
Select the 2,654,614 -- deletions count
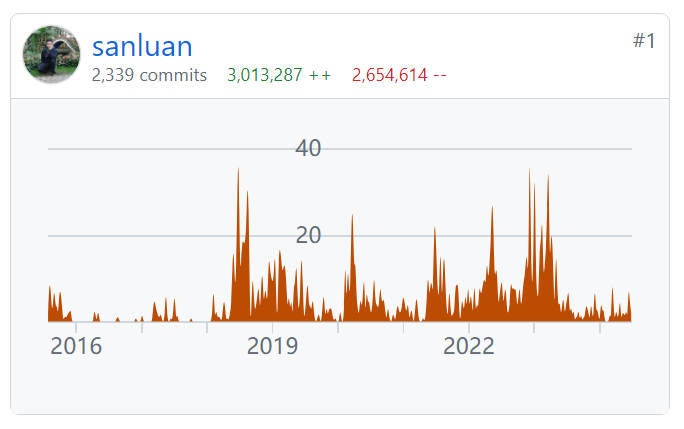tap(399, 75)
